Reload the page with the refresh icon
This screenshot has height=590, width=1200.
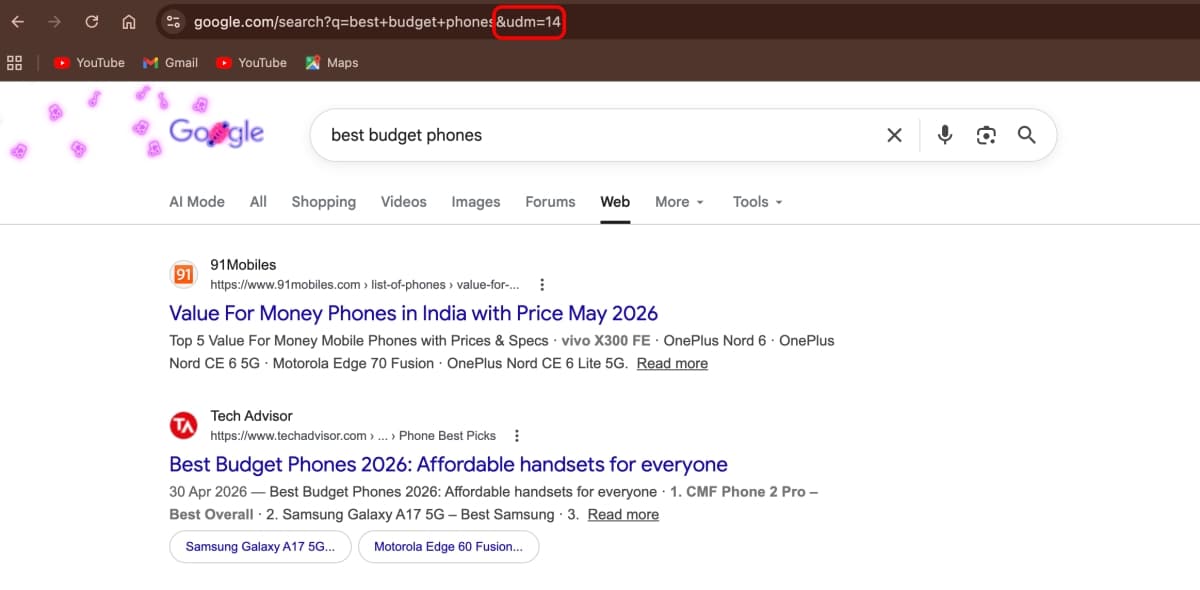(92, 21)
